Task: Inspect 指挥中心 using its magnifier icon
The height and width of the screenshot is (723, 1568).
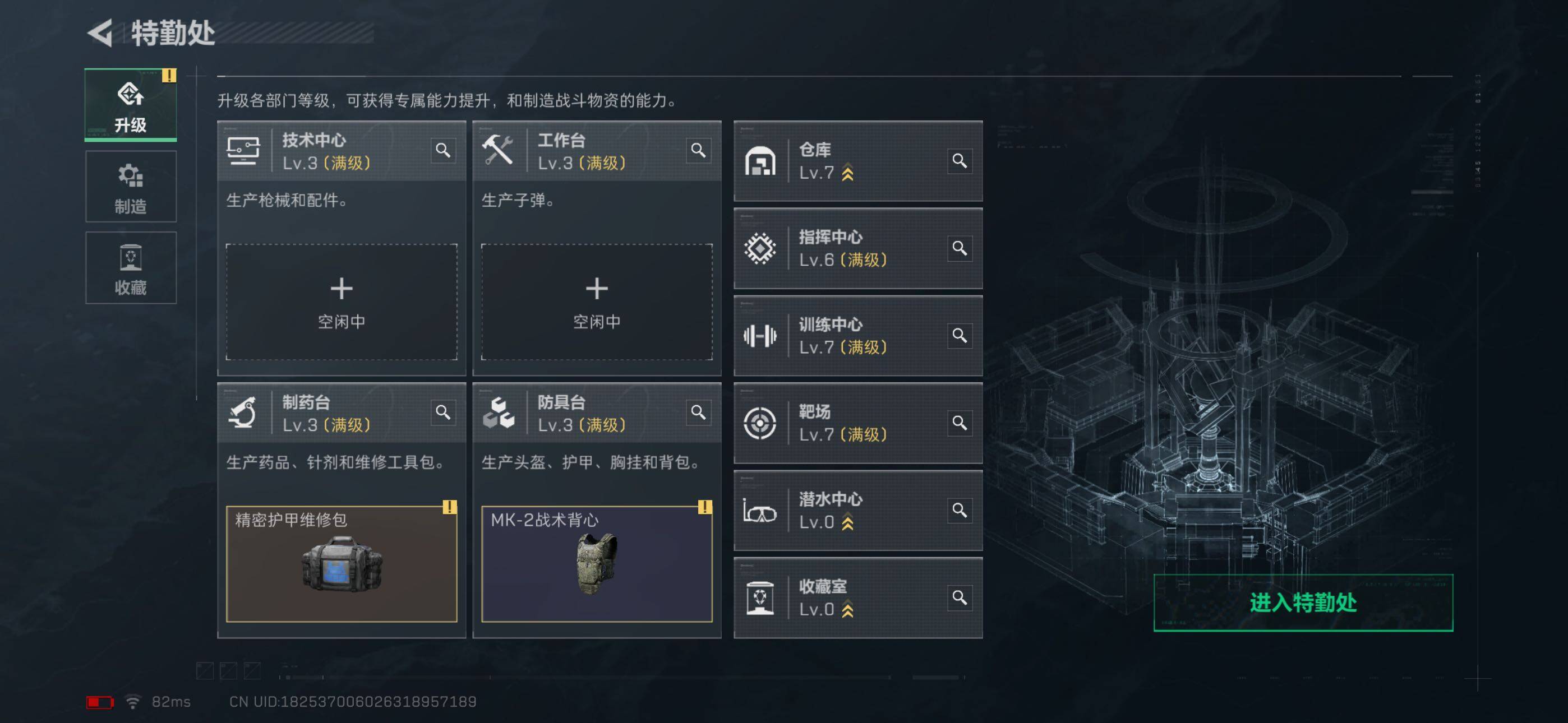Action: [x=960, y=248]
